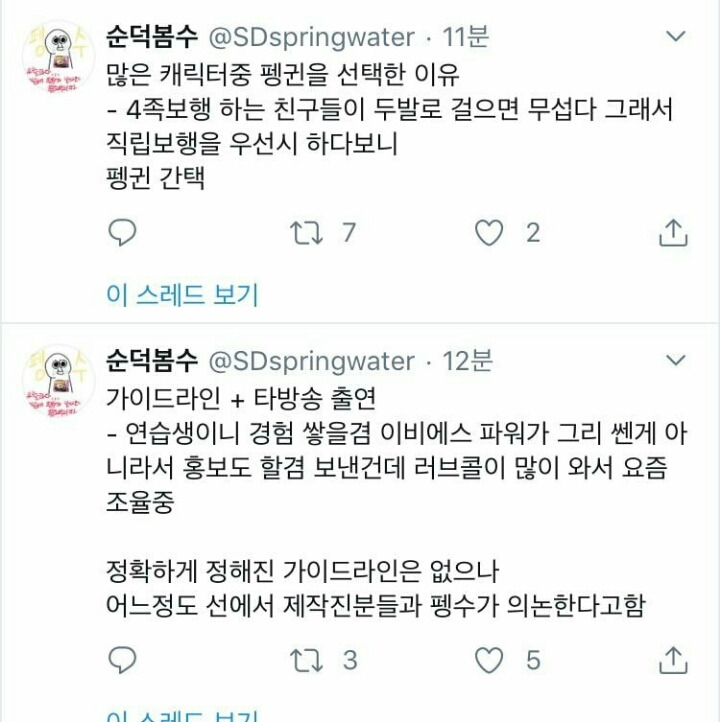Open the partially visible 이 스레드 보기 link at bottom

(182, 715)
